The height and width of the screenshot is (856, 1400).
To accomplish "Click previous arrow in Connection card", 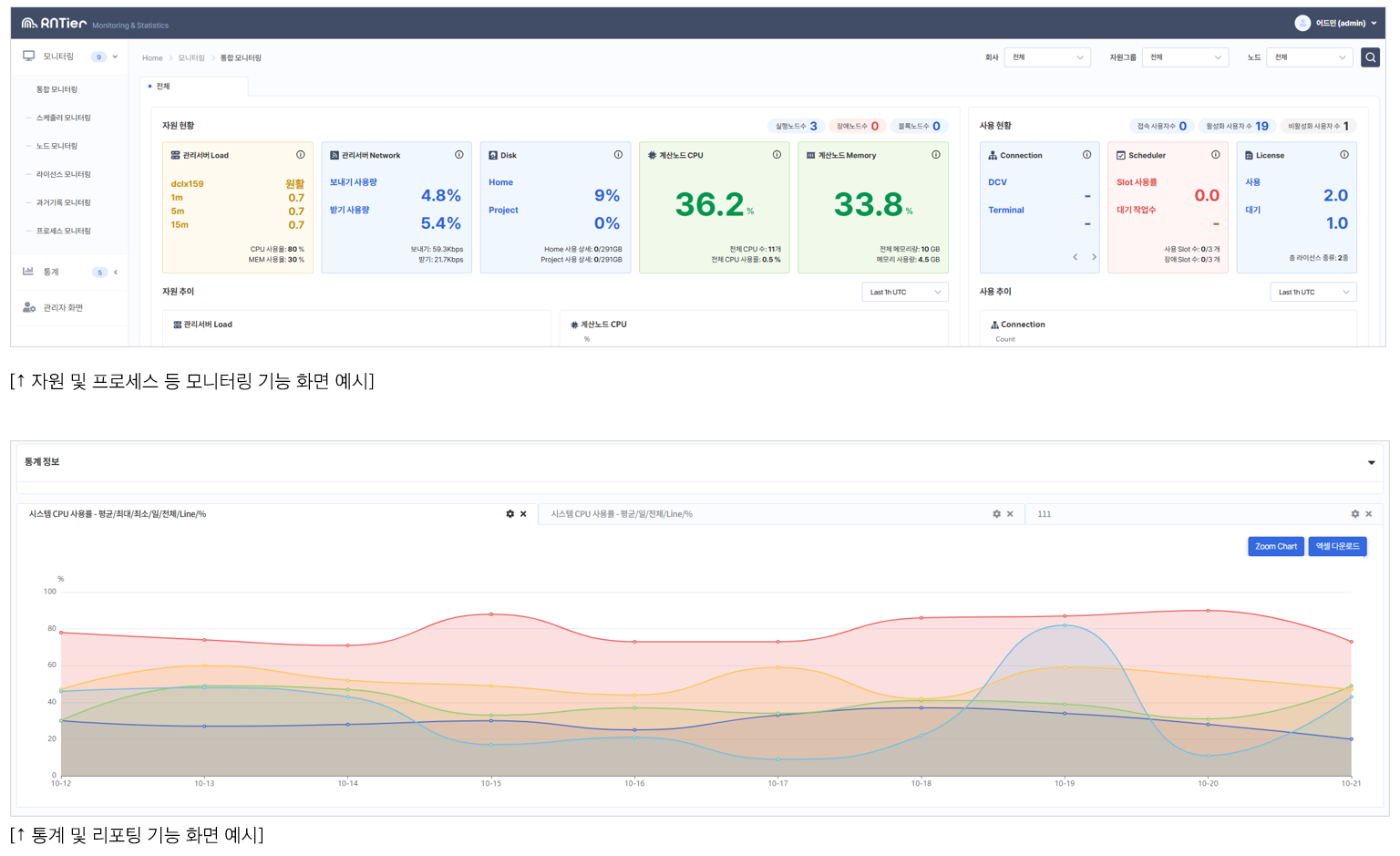I will click(x=1076, y=257).
